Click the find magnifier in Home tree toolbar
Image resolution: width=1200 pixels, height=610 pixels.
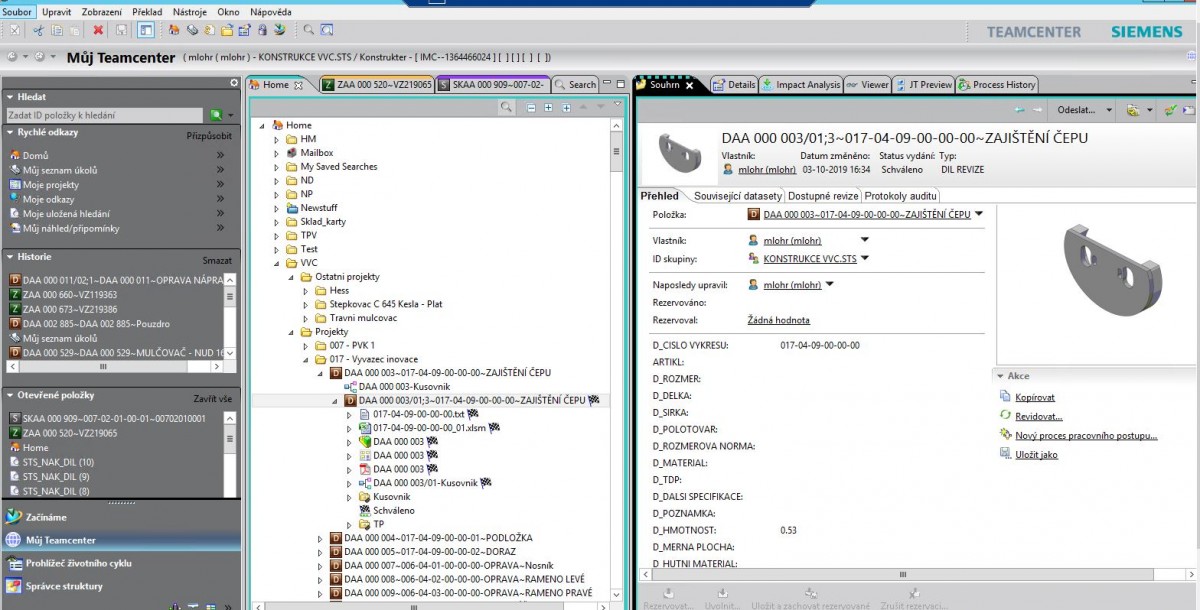[x=506, y=107]
